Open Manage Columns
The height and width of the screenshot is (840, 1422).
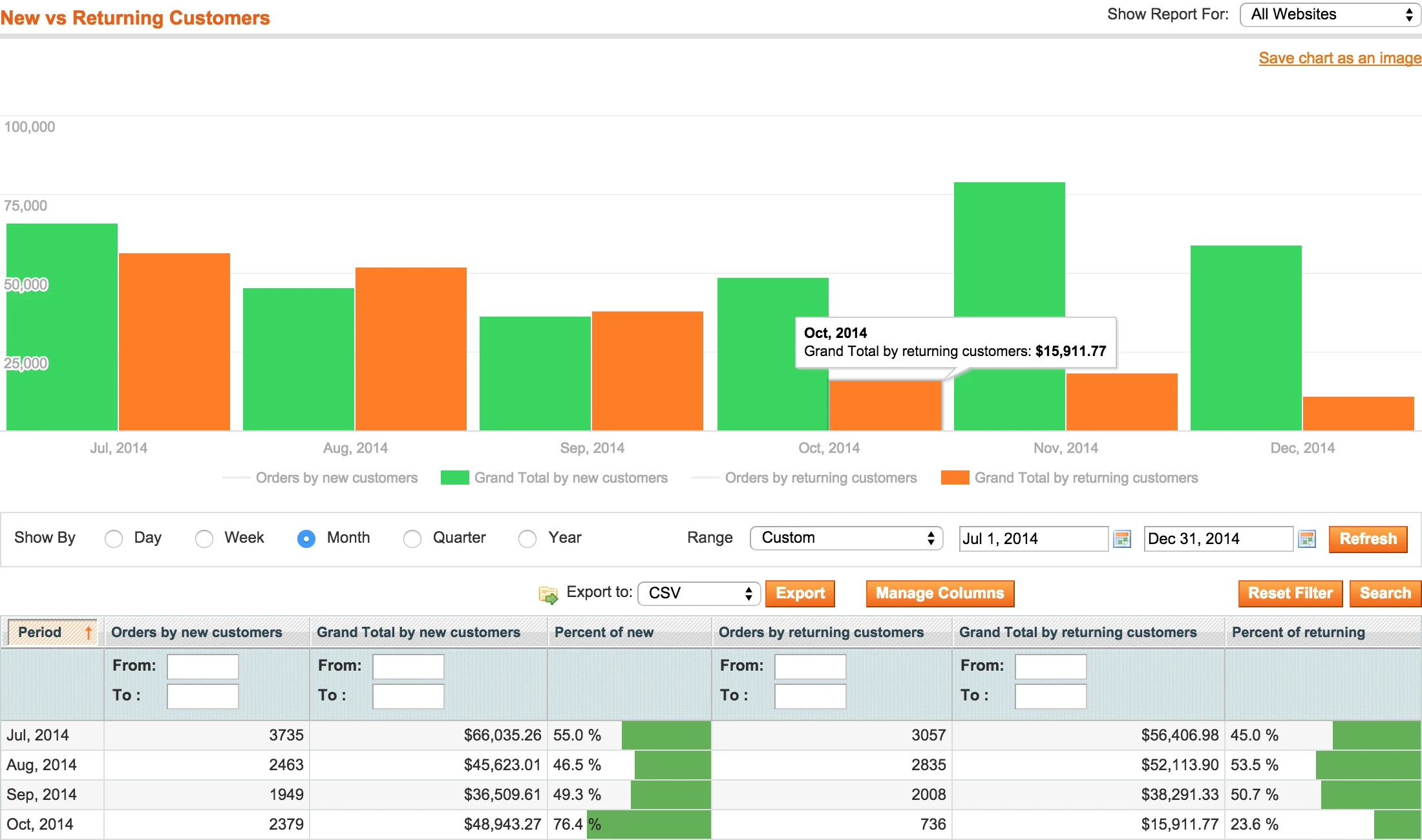click(939, 593)
